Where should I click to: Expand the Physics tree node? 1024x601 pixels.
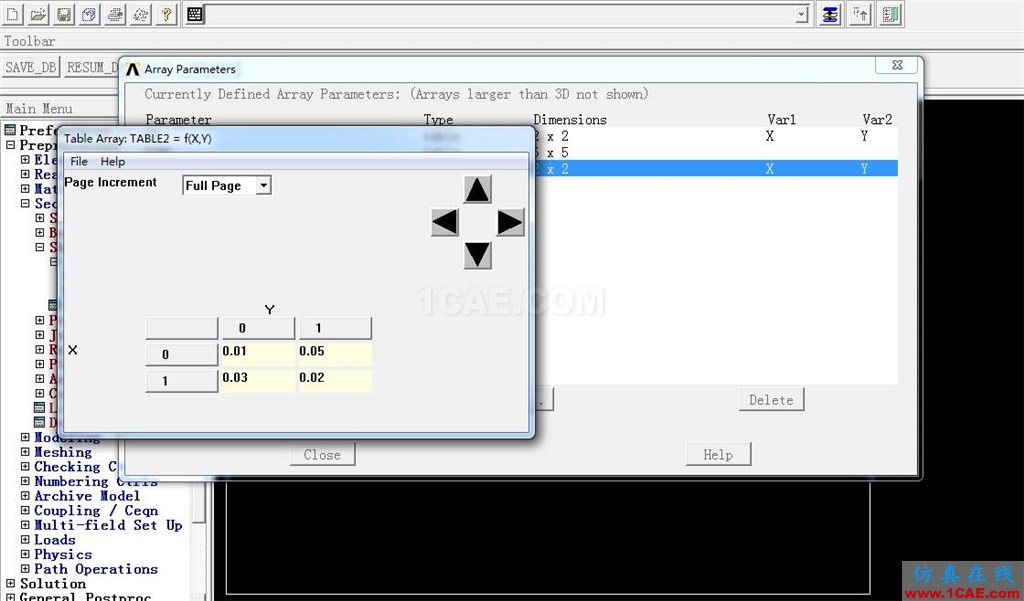[x=25, y=554]
